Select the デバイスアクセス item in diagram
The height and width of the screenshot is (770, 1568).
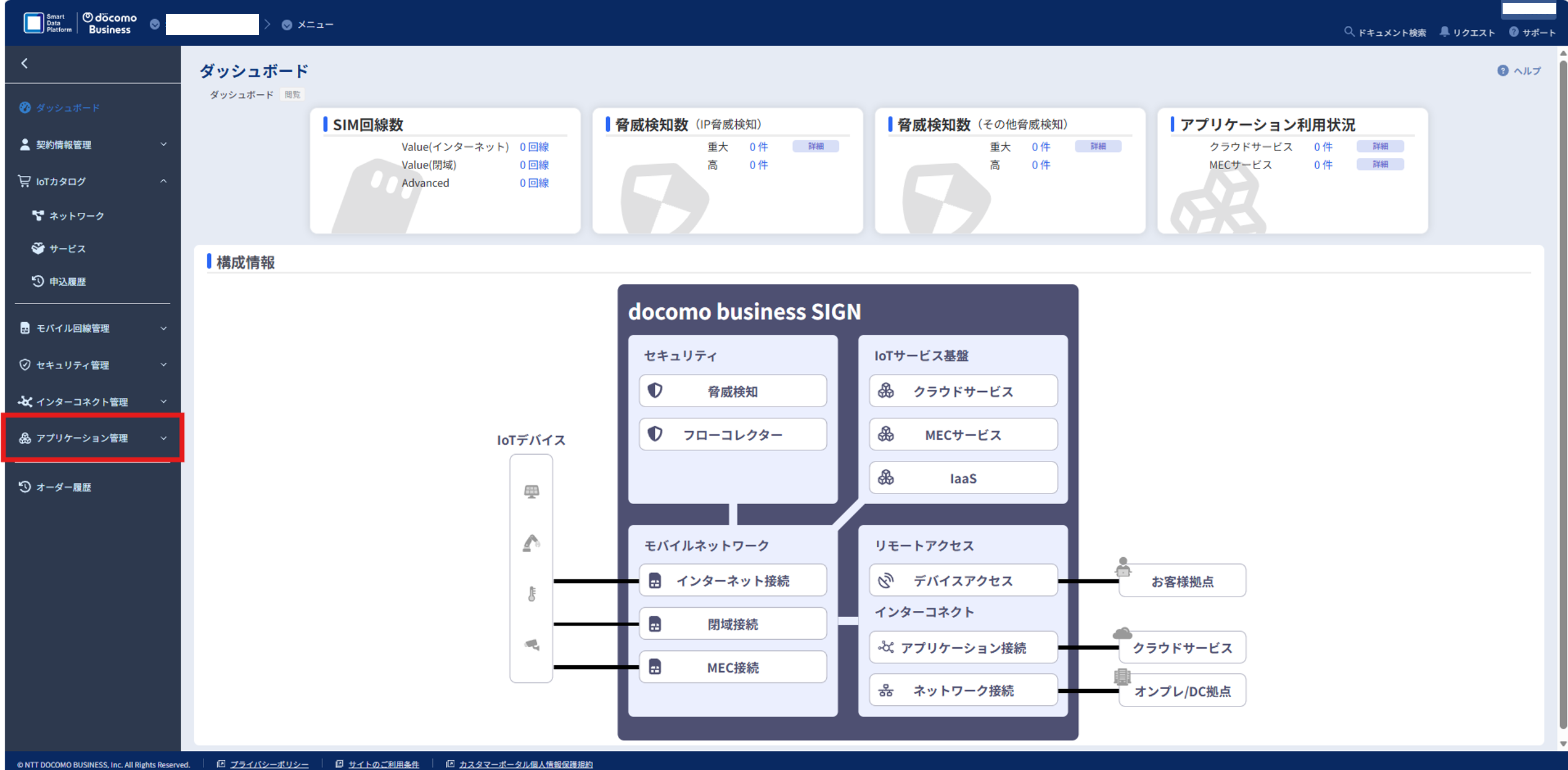963,581
